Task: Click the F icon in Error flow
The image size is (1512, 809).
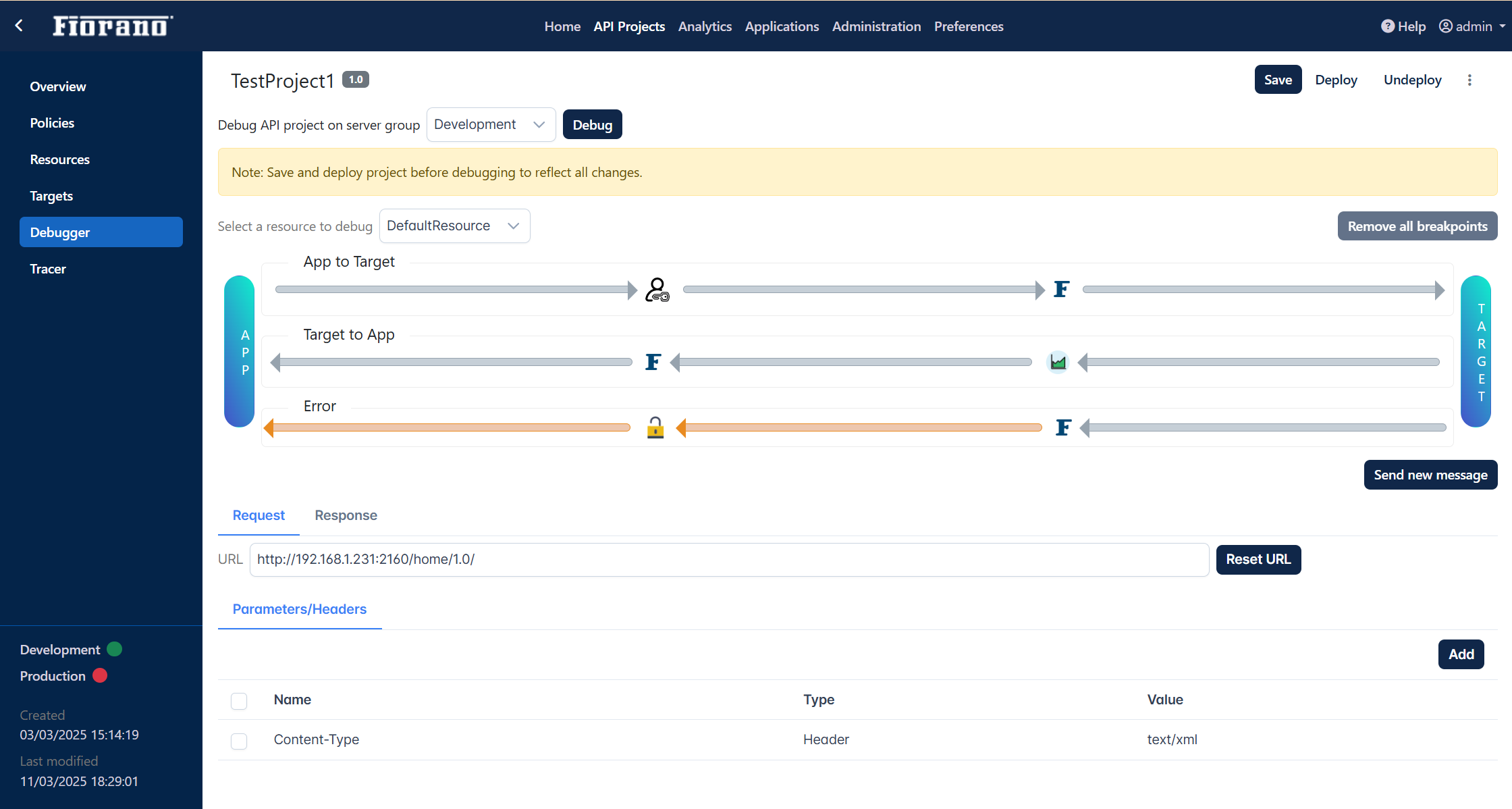Action: pos(1063,427)
